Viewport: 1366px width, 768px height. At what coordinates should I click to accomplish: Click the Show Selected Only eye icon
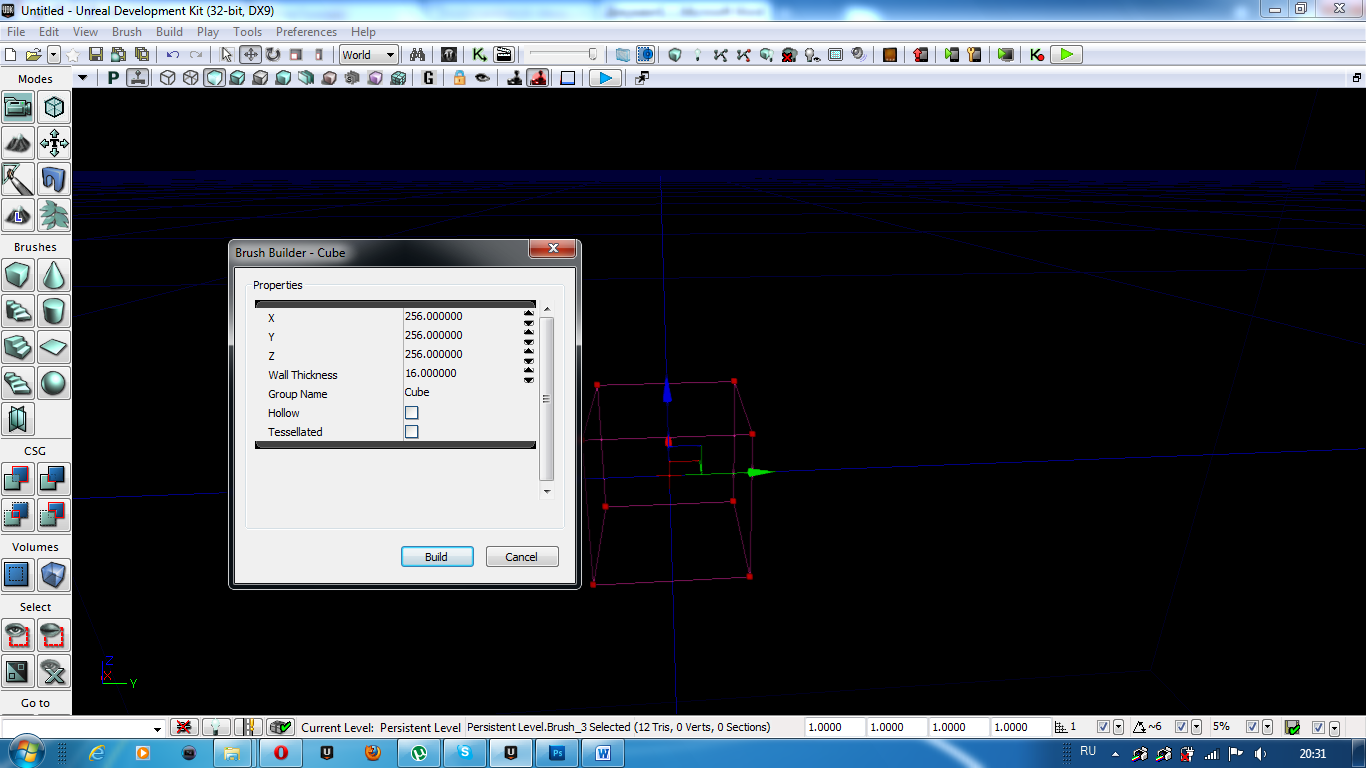[18, 634]
